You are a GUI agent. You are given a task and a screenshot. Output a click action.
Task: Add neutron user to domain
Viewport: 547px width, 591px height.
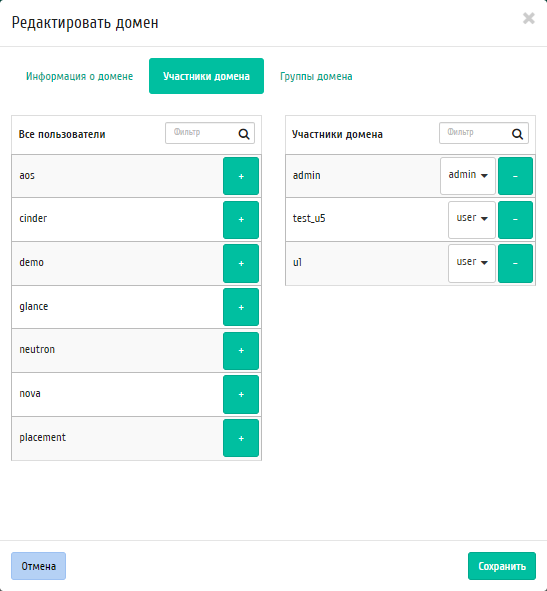point(241,351)
